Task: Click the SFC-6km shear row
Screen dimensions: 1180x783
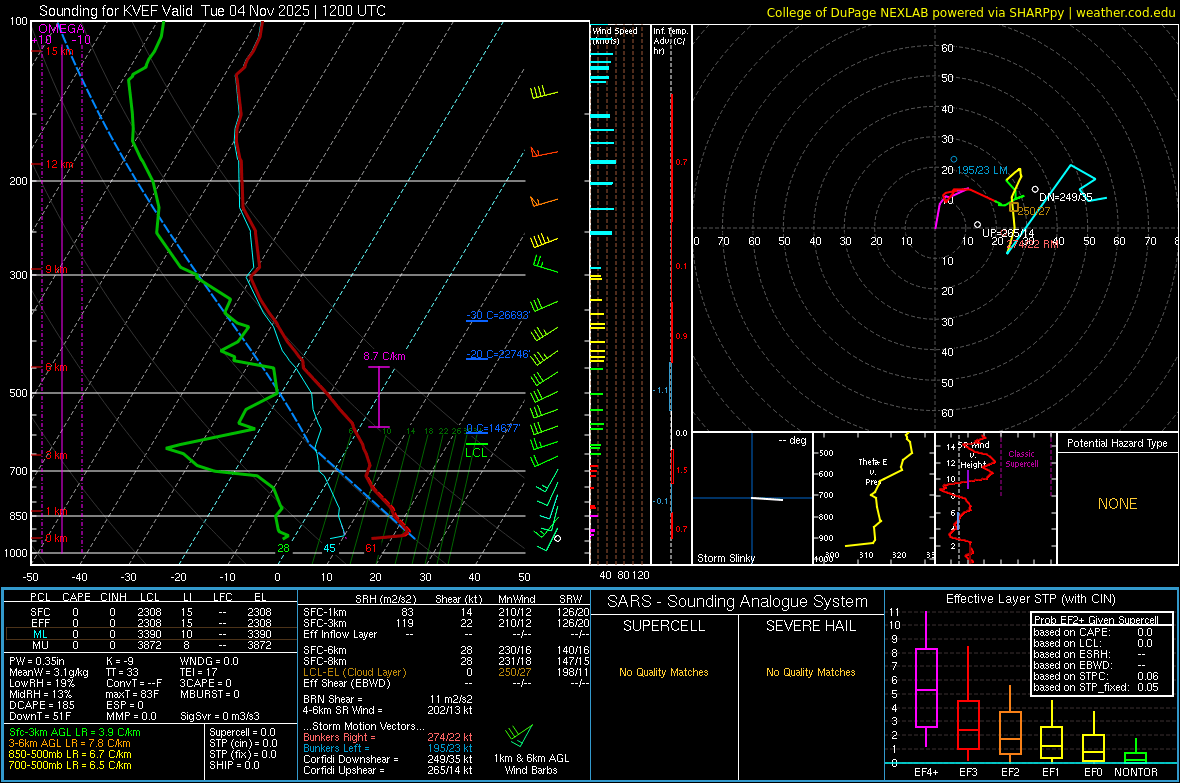Action: pos(446,650)
